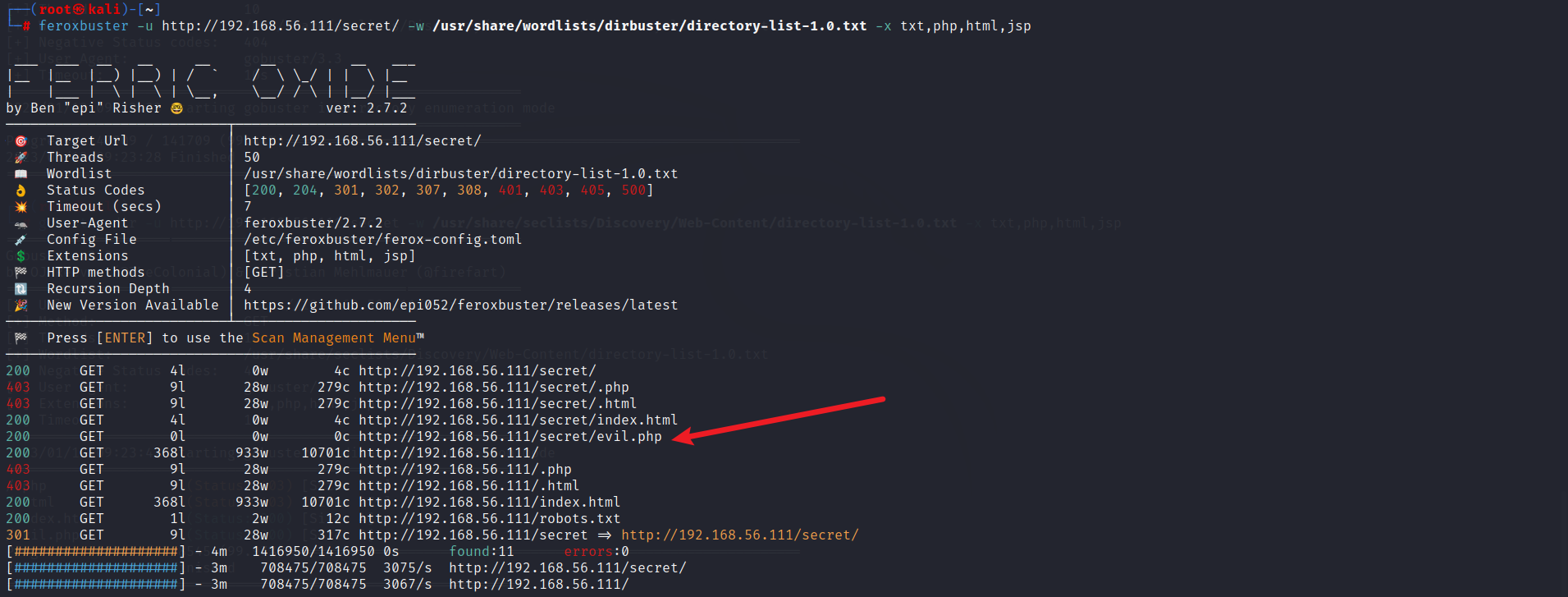Open the secret/evil.php result URL
Image resolution: width=1568 pixels, height=597 pixels.
coord(510,437)
